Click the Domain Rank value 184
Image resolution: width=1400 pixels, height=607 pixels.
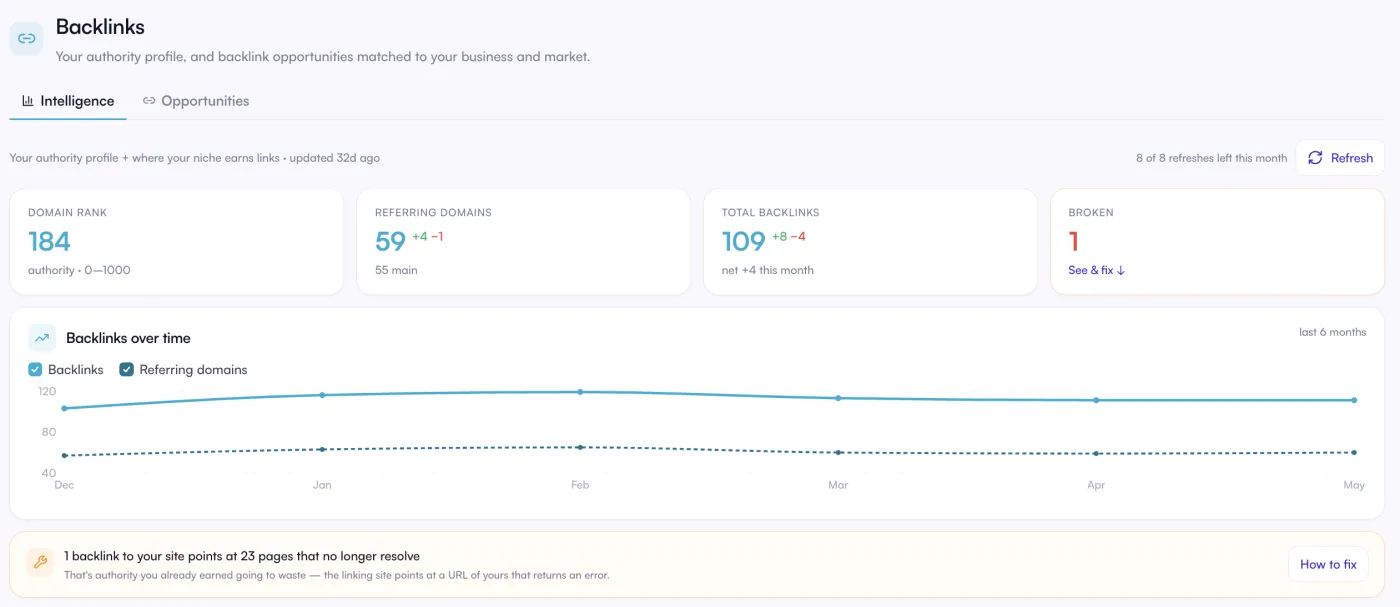click(49, 241)
